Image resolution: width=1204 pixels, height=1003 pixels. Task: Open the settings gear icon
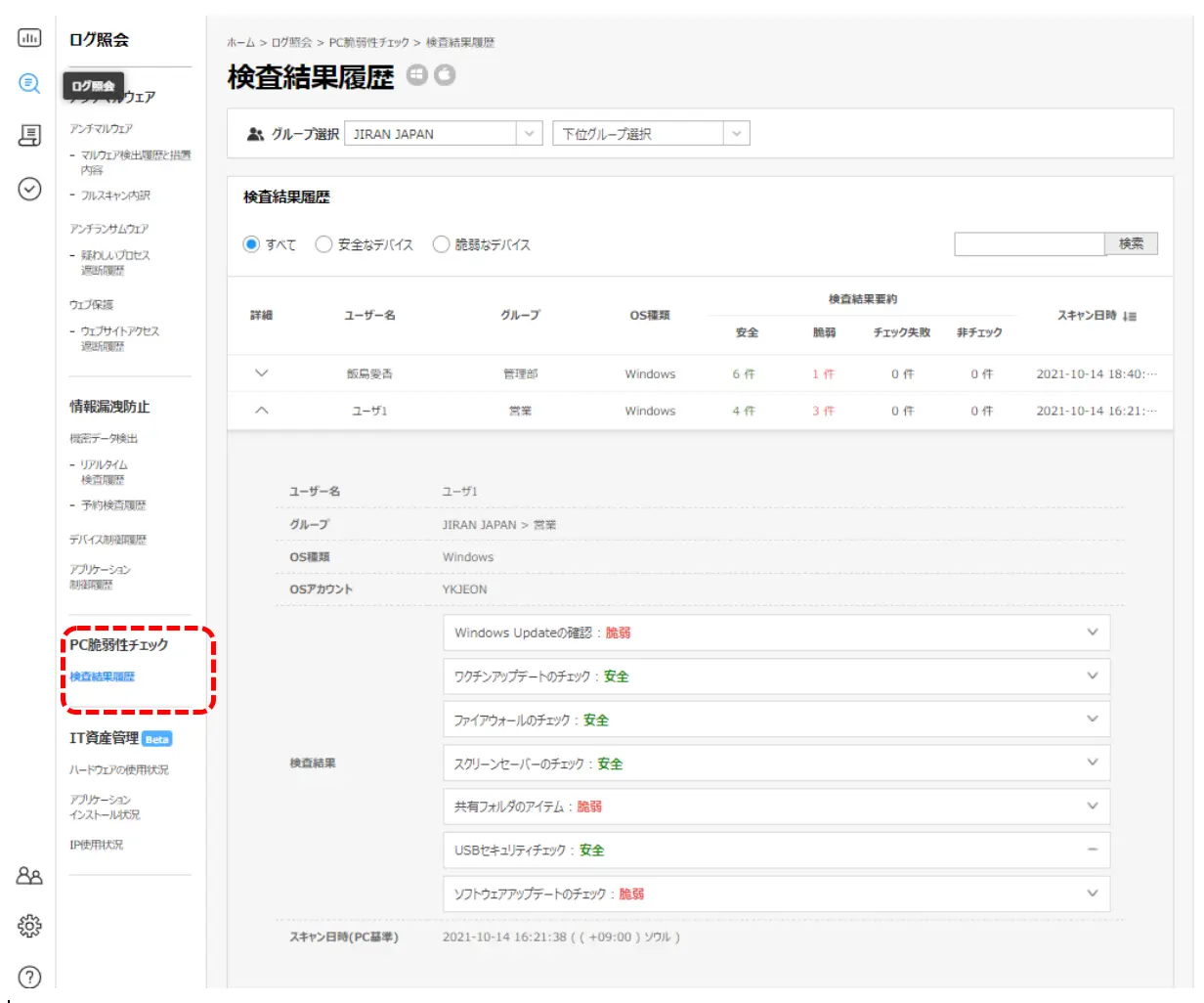(29, 926)
